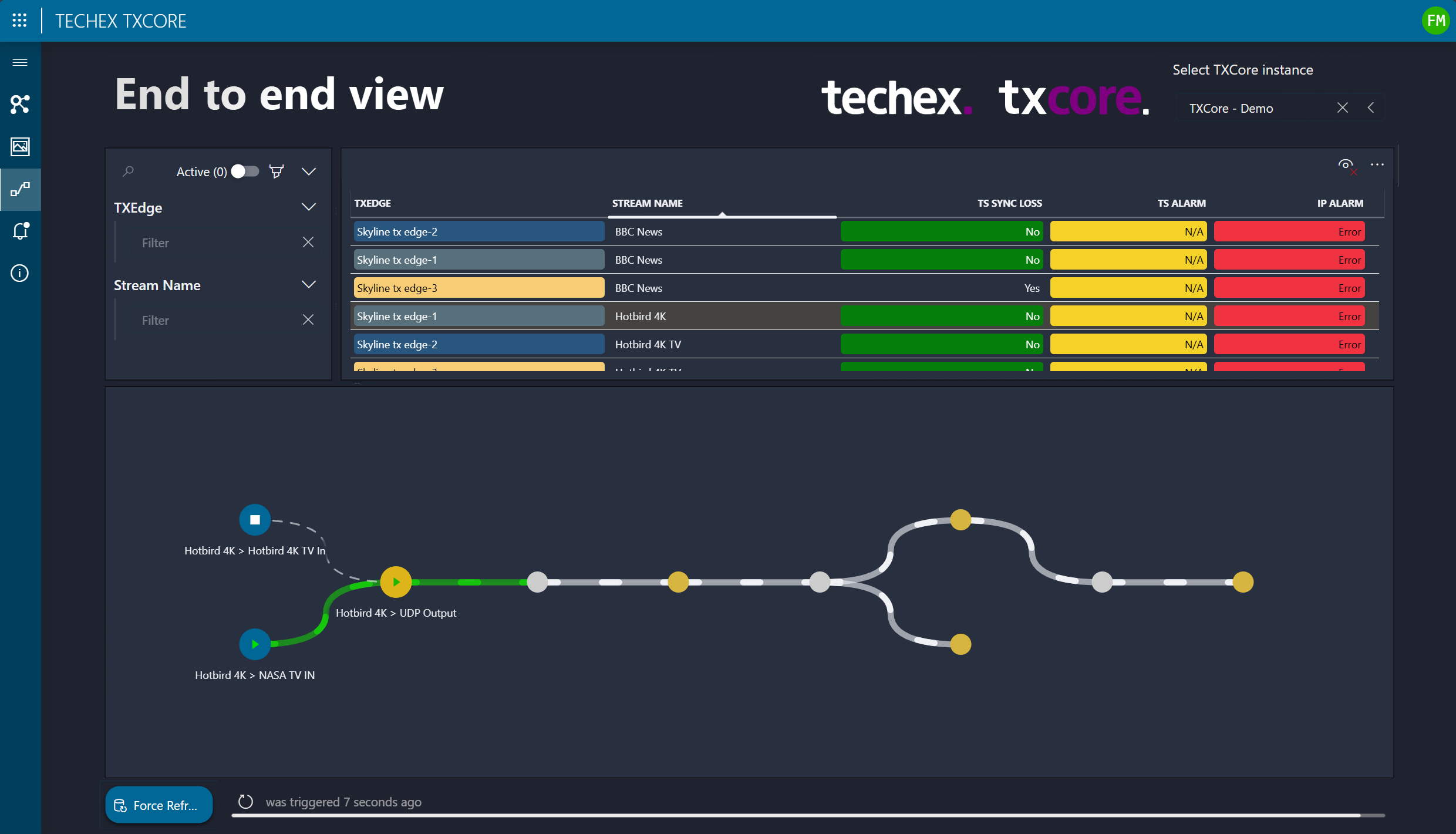Click the grey node after upper branch
Screen dimensions: 1456x834
pyautogui.click(x=1102, y=581)
